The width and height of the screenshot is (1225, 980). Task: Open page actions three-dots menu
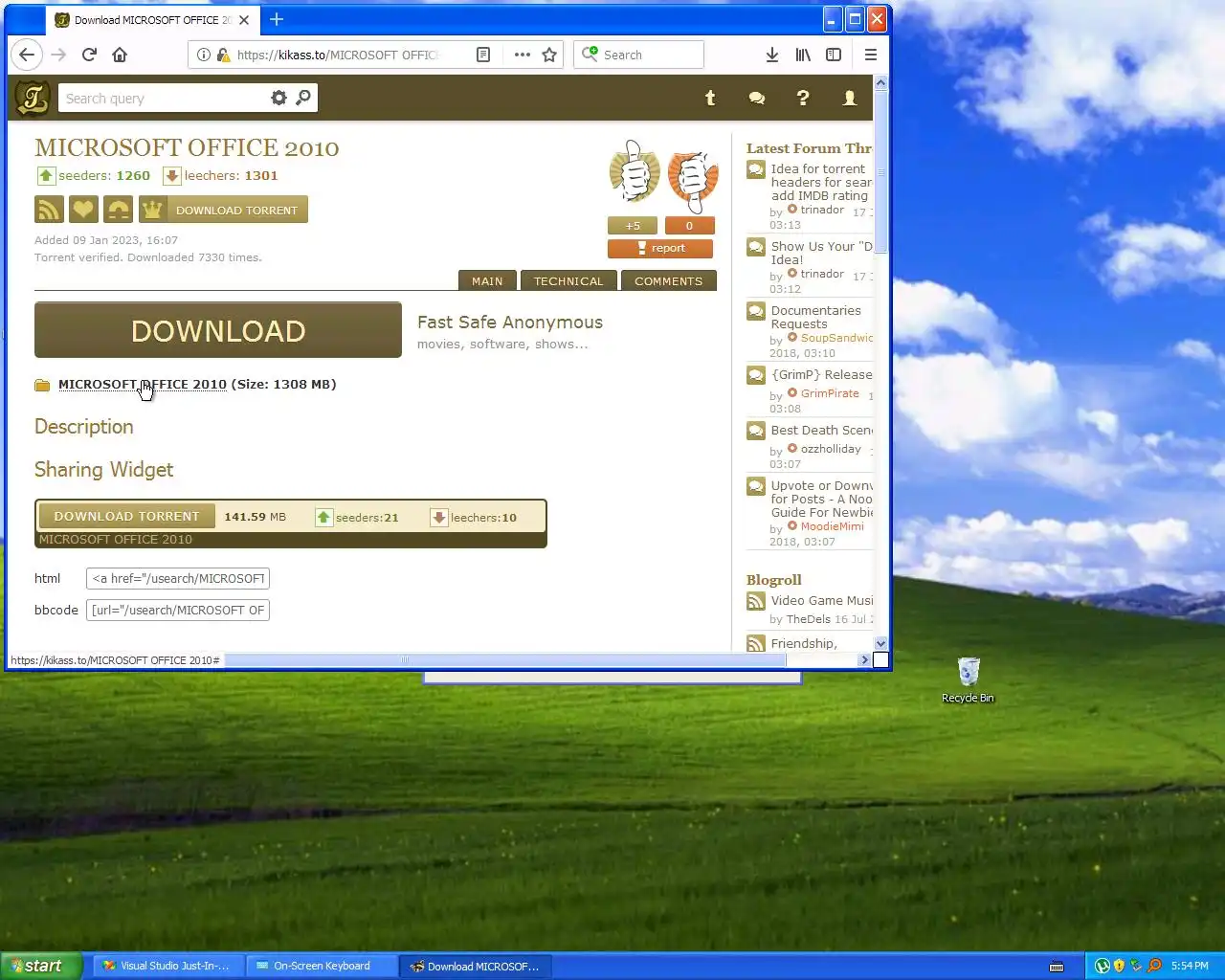(522, 55)
